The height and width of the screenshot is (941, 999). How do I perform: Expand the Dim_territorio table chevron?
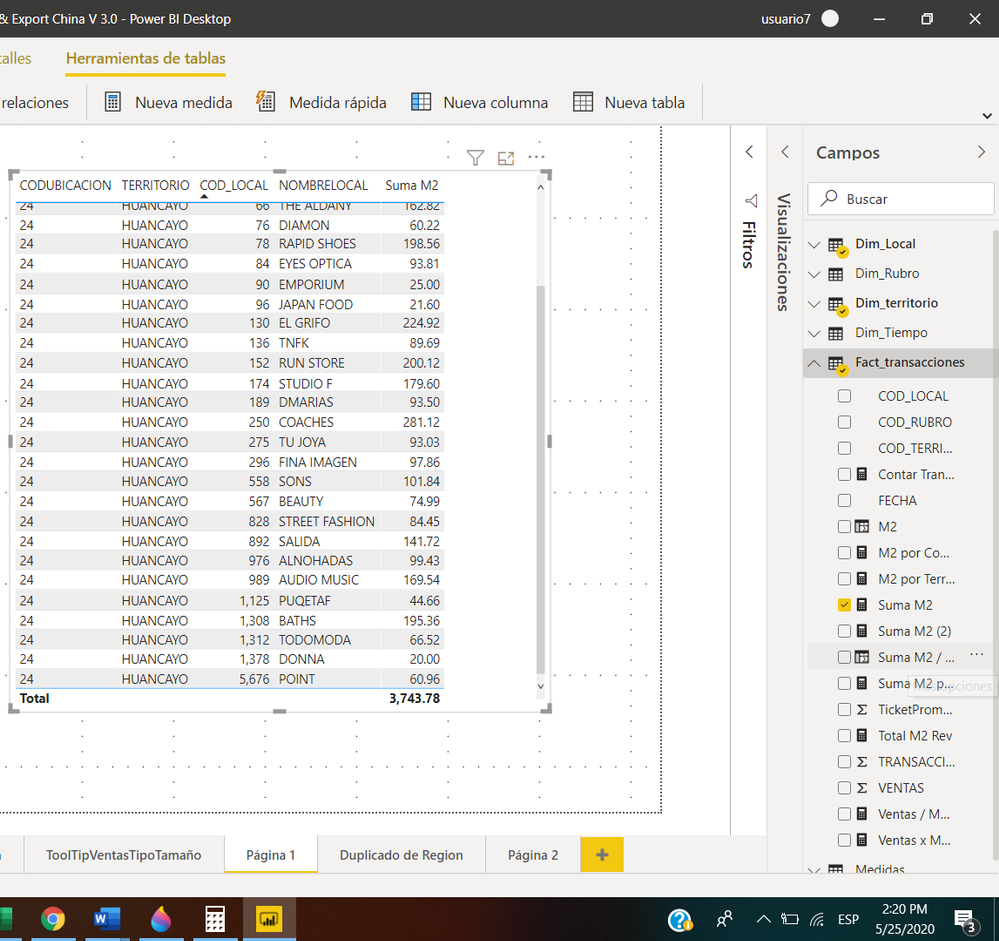point(814,304)
